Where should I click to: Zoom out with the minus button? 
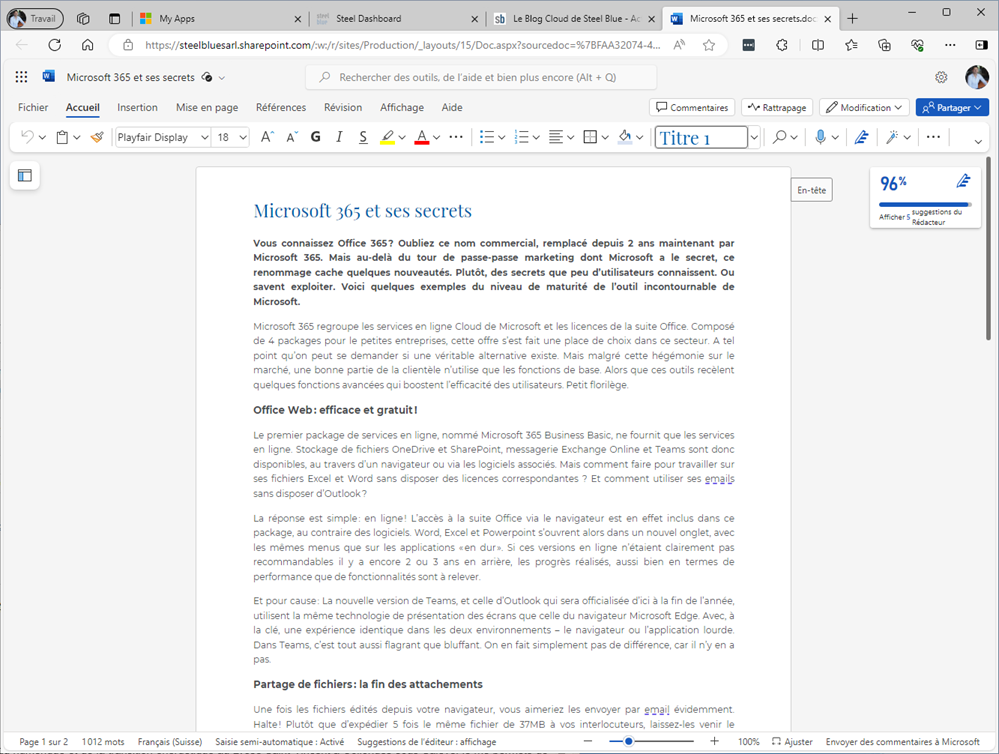588,741
